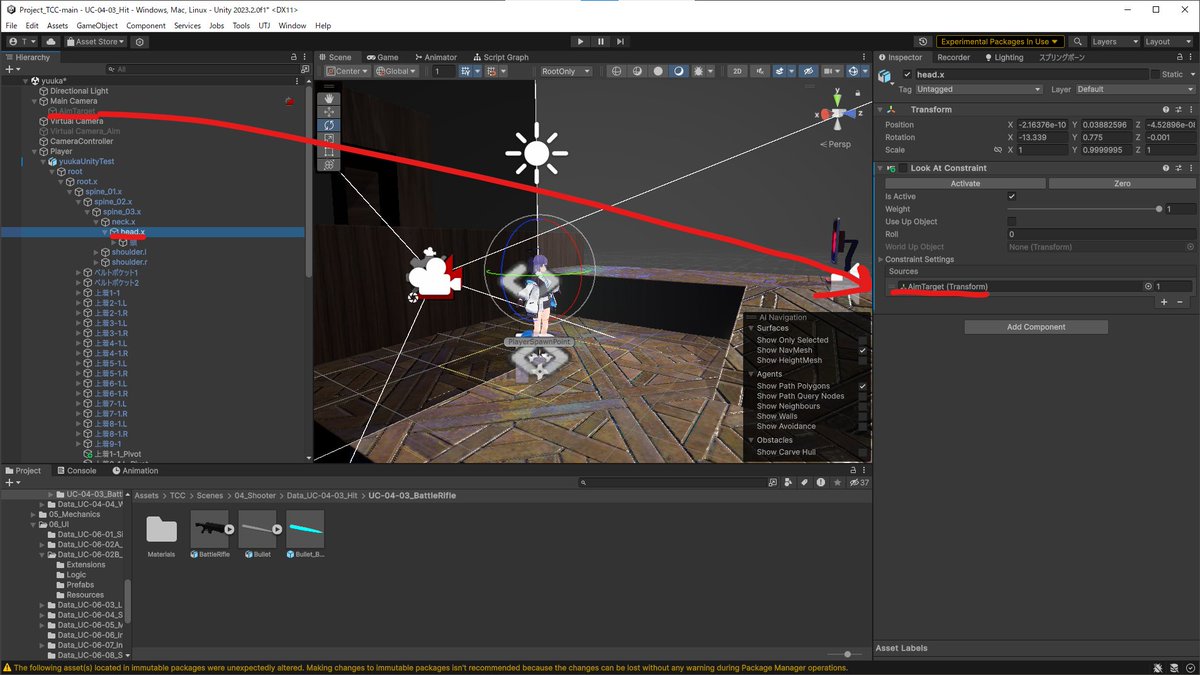This screenshot has width=1200, height=675.
Task: Toggle constrained proportions link for Scale
Action: click(x=997, y=149)
